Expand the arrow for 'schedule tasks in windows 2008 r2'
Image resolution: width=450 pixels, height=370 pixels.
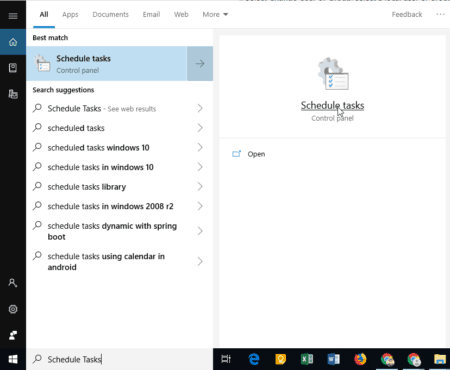click(200, 206)
